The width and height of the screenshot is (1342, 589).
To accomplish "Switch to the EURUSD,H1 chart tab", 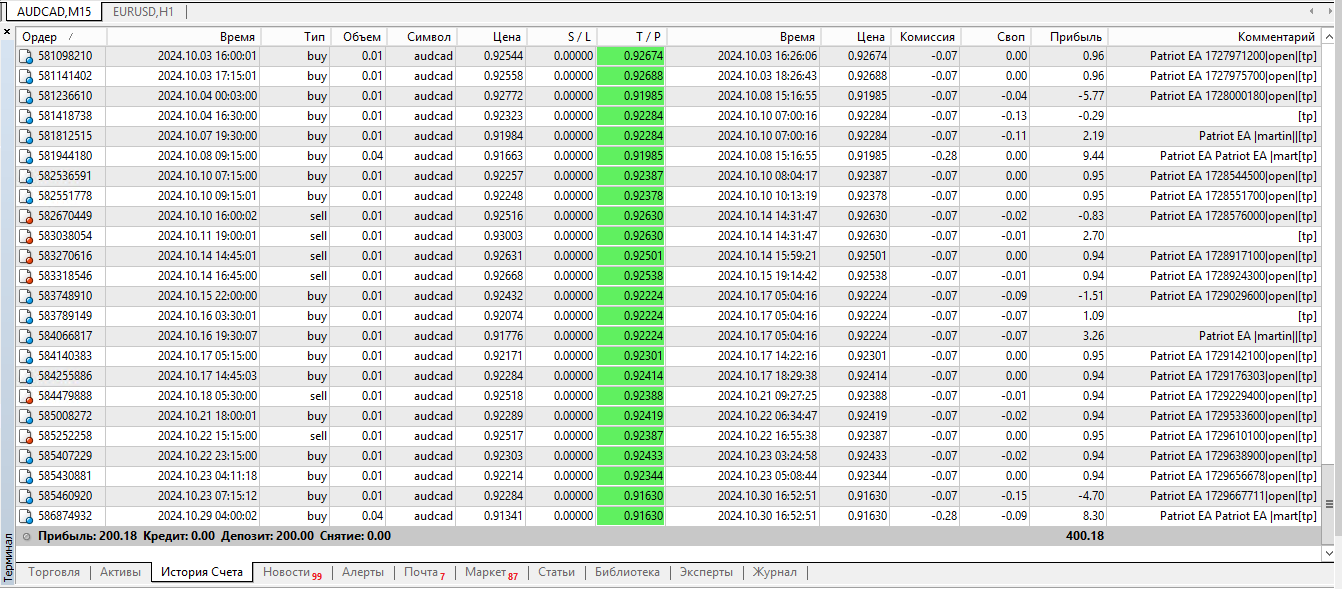I will [x=143, y=11].
